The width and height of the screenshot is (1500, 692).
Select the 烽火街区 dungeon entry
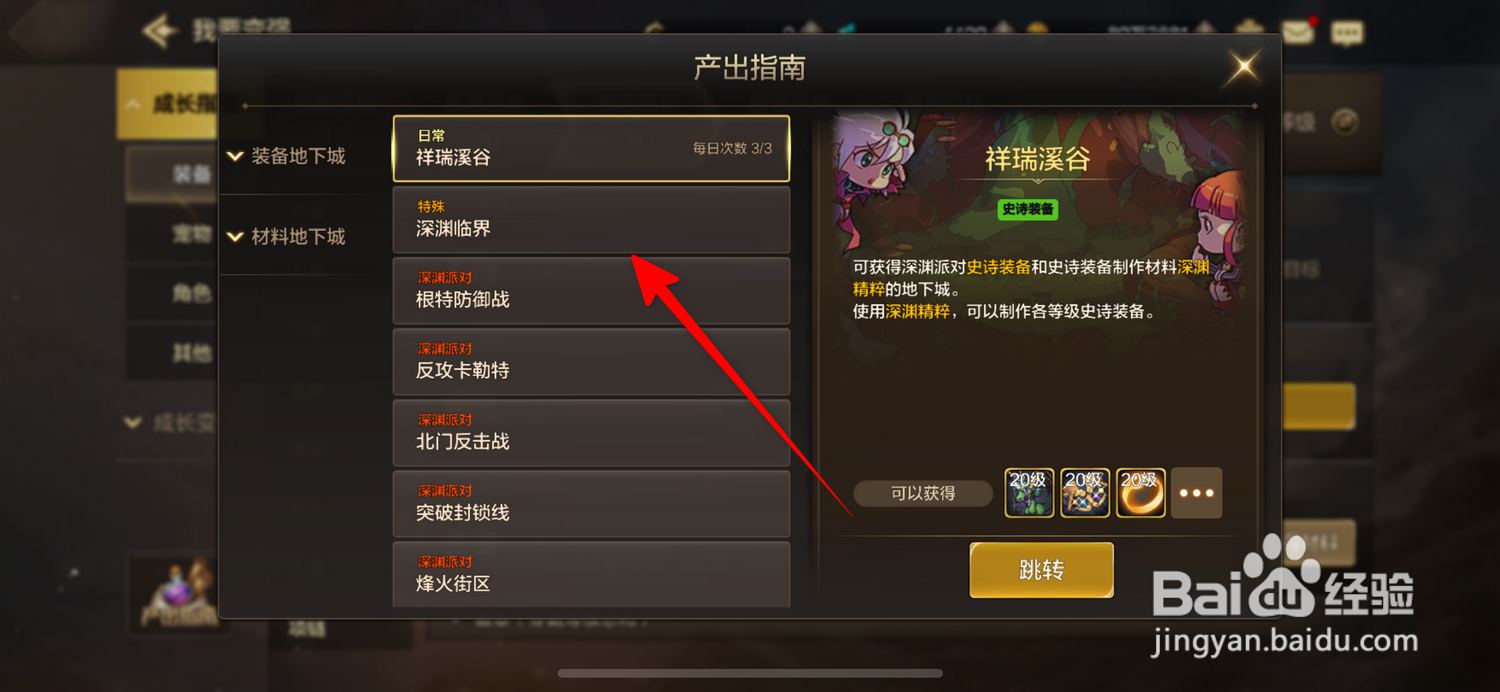591,574
